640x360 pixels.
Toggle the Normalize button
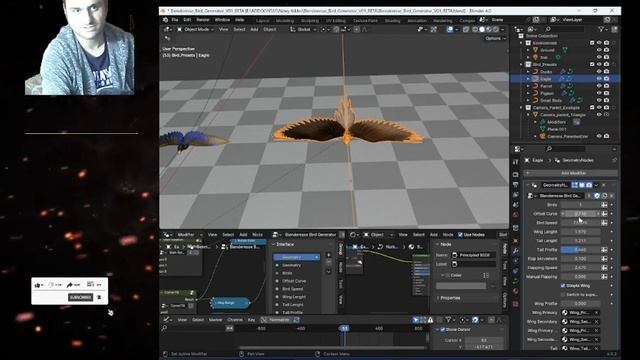(276, 320)
